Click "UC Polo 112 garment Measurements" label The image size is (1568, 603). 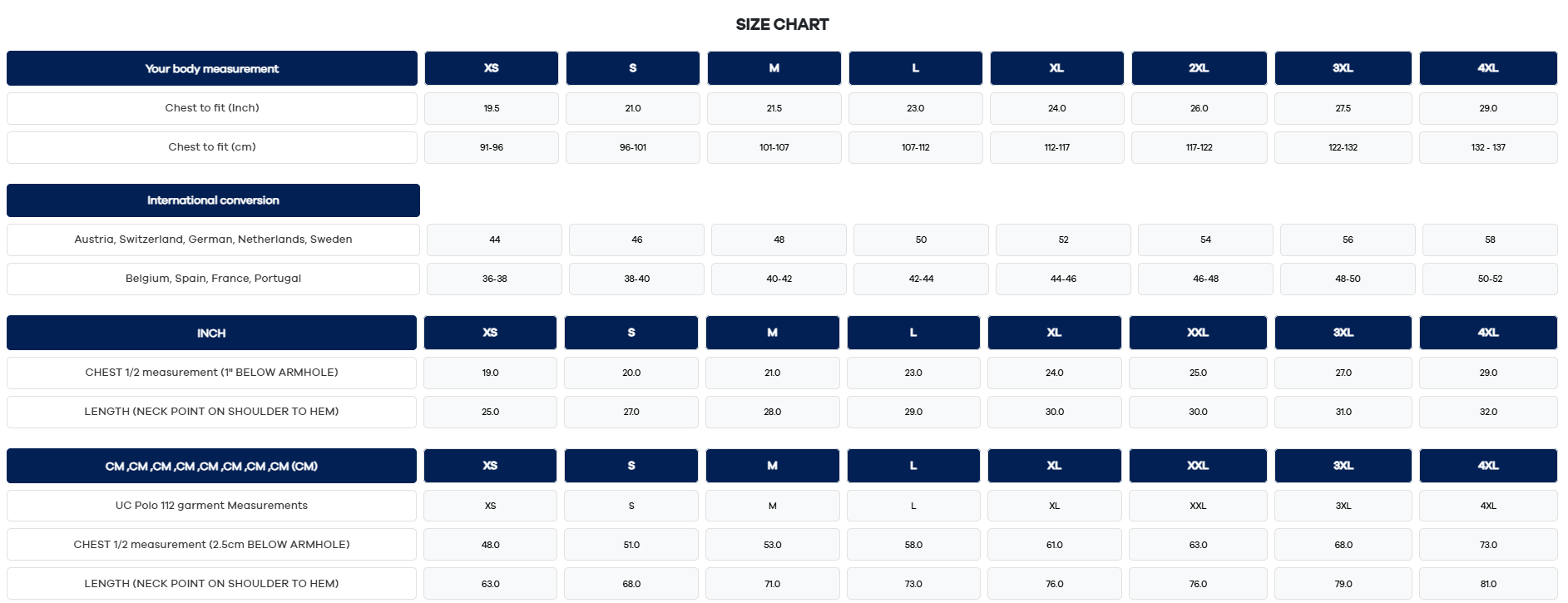[211, 506]
